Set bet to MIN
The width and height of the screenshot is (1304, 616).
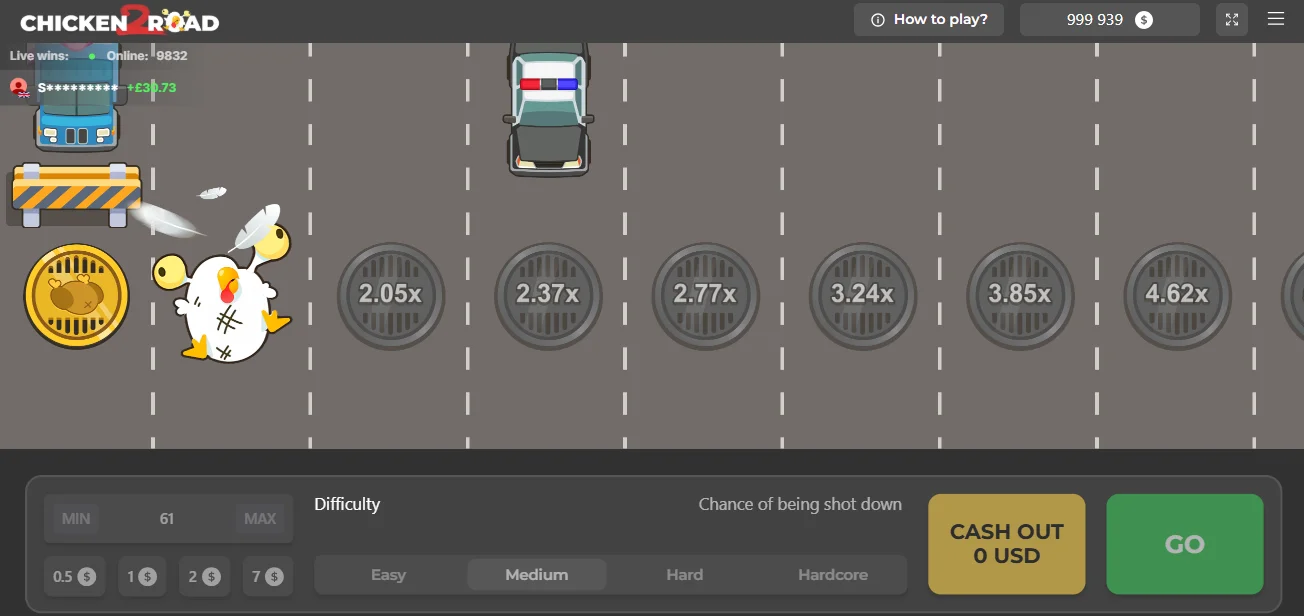(76, 518)
